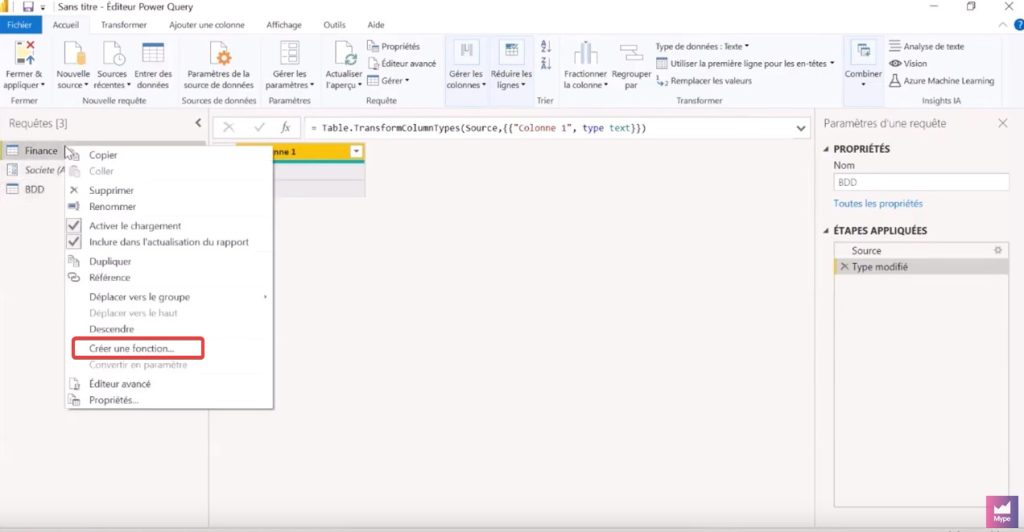This screenshot has width=1024, height=532.
Task: Click Fermer & appliquer icon
Action: coord(25,52)
